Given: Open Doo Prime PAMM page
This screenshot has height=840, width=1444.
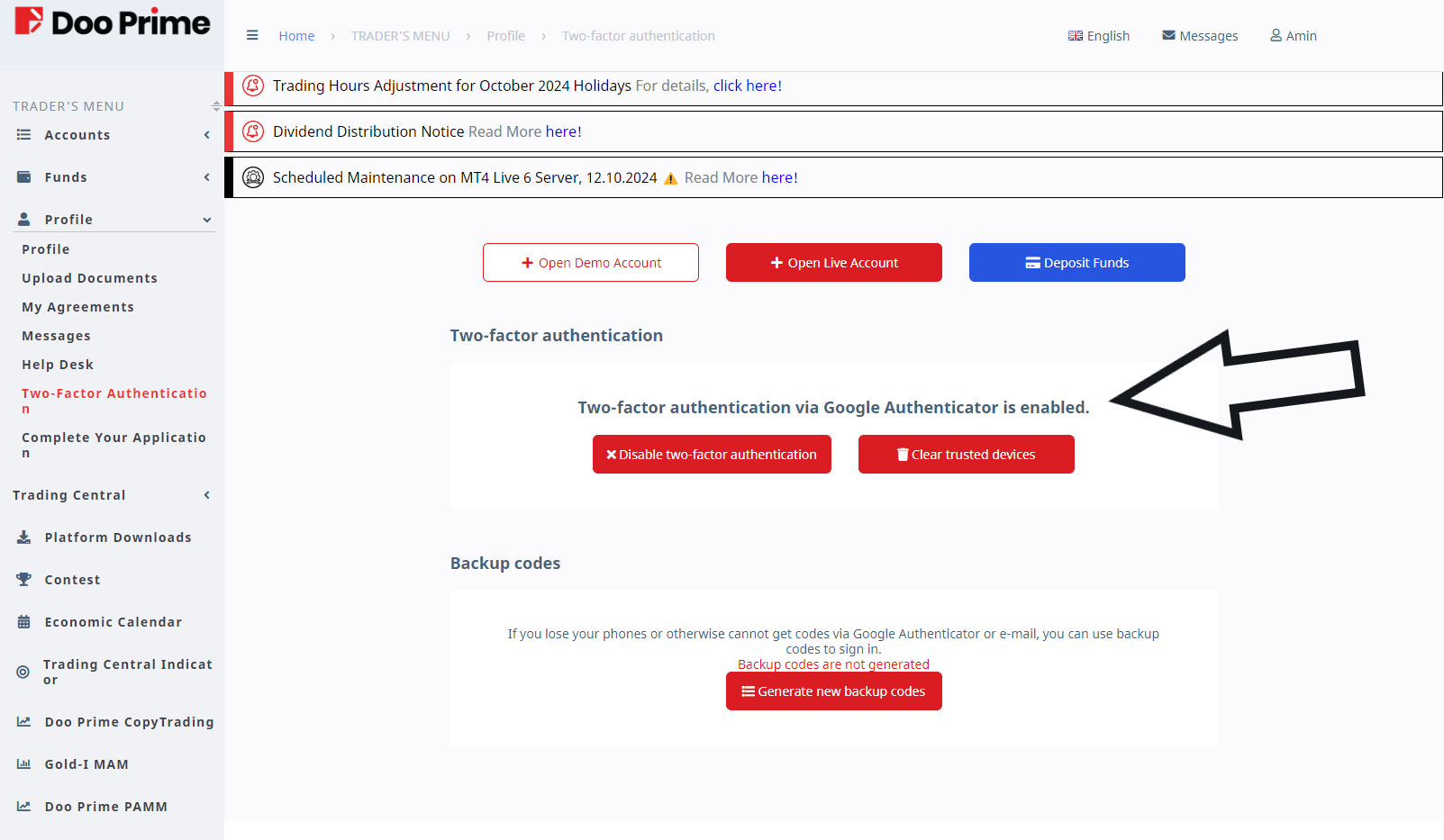Looking at the screenshot, I should [106, 807].
